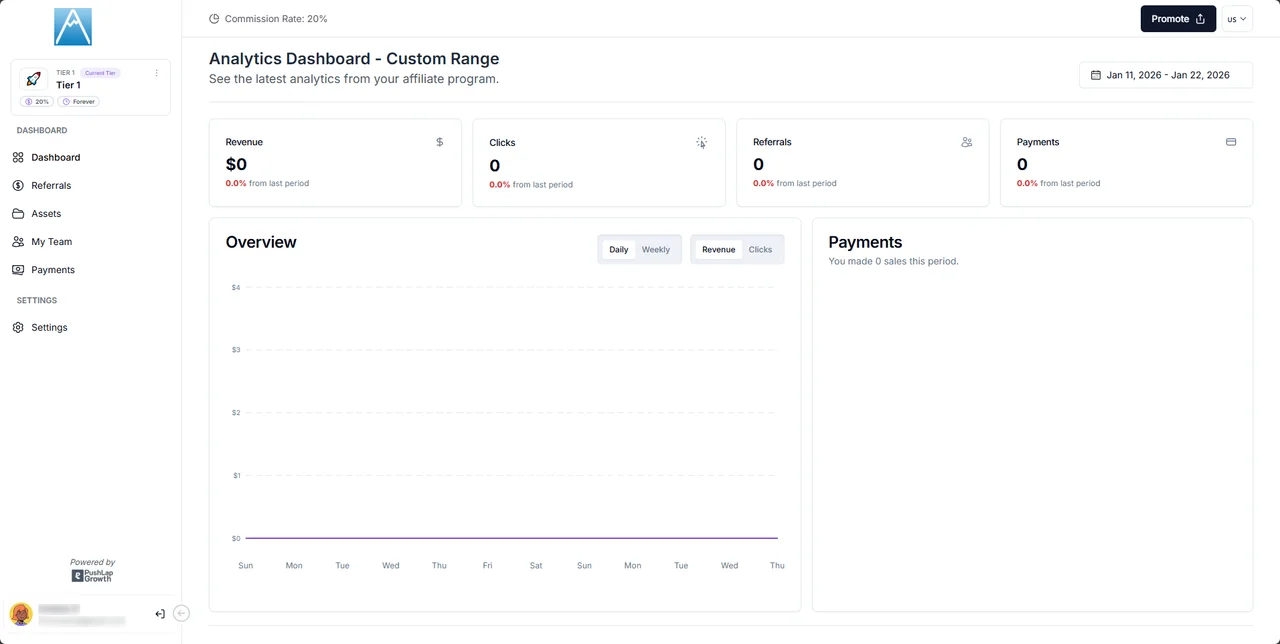Click the rocket tier icon
The width and height of the screenshot is (1280, 644).
33,79
